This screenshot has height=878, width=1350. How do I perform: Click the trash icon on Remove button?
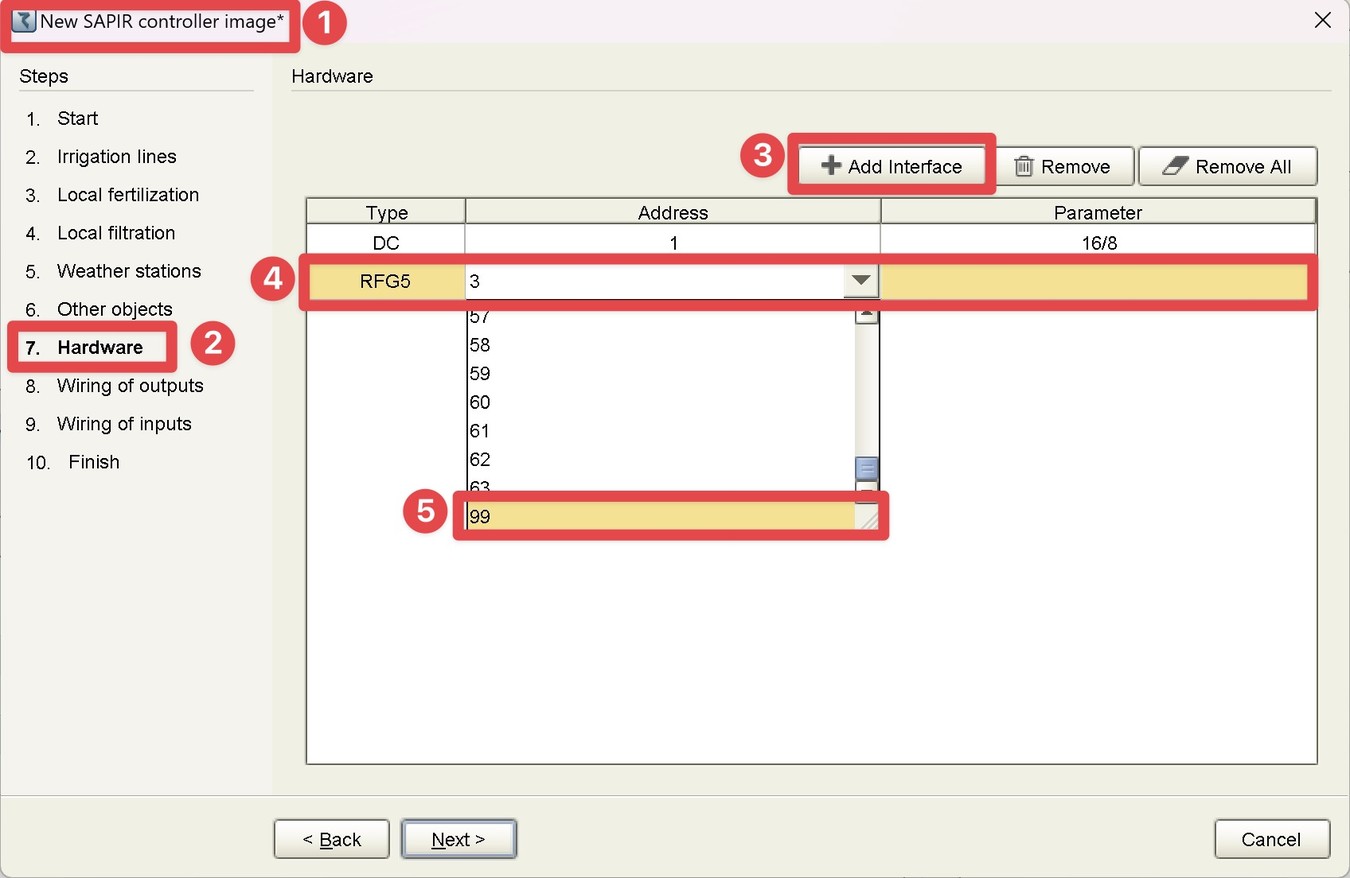point(1023,166)
